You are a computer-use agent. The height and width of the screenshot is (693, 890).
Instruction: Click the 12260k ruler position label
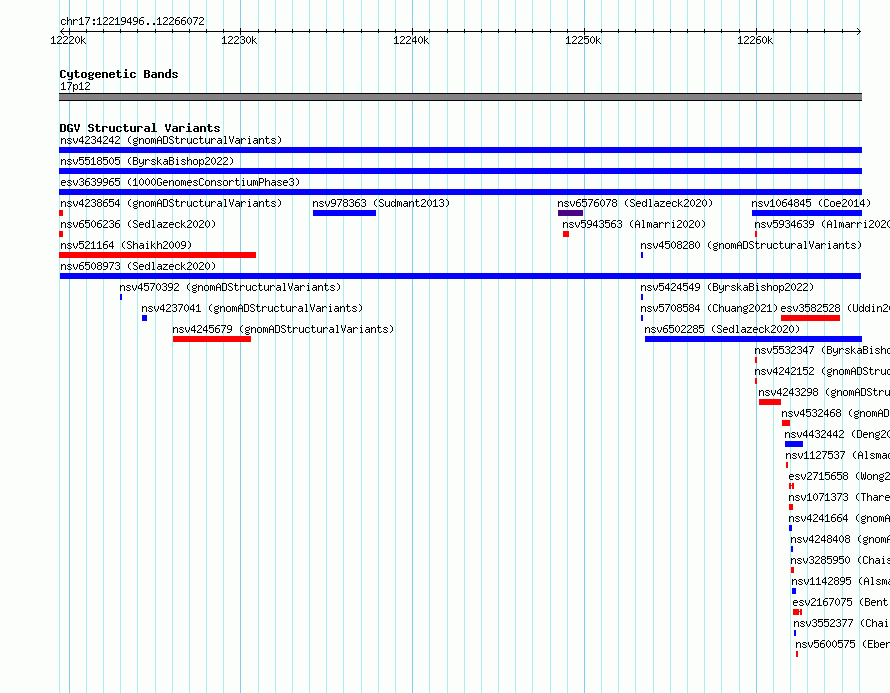coord(755,40)
